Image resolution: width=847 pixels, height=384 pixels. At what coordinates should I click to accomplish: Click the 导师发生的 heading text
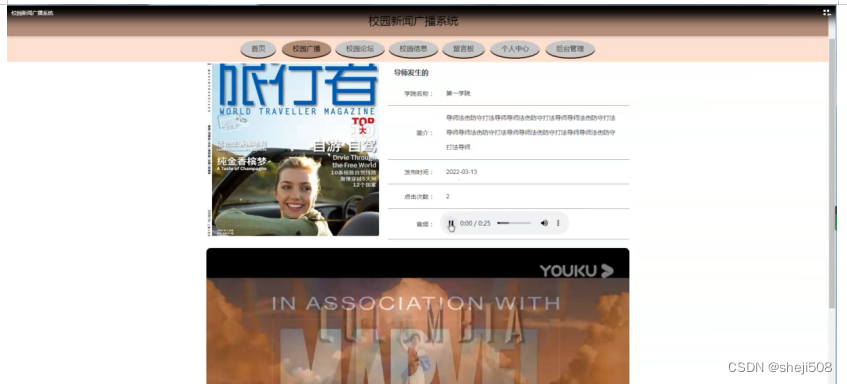point(411,73)
